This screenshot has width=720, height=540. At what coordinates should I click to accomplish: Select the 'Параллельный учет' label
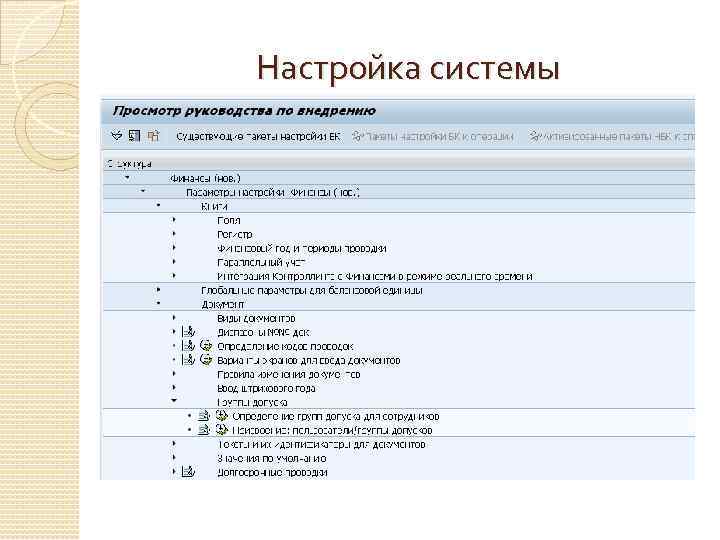click(x=261, y=263)
